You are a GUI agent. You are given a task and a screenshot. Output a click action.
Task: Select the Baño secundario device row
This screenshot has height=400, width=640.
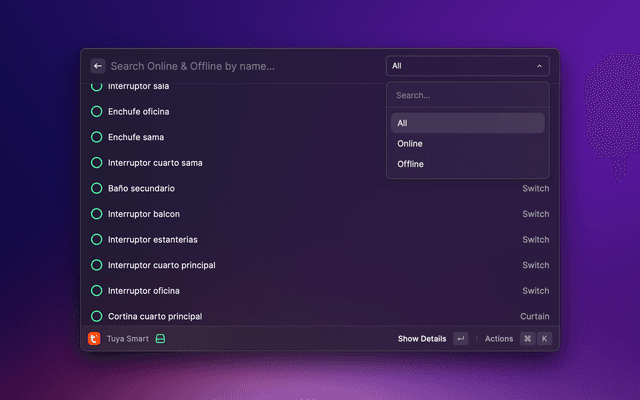pyautogui.click(x=141, y=188)
